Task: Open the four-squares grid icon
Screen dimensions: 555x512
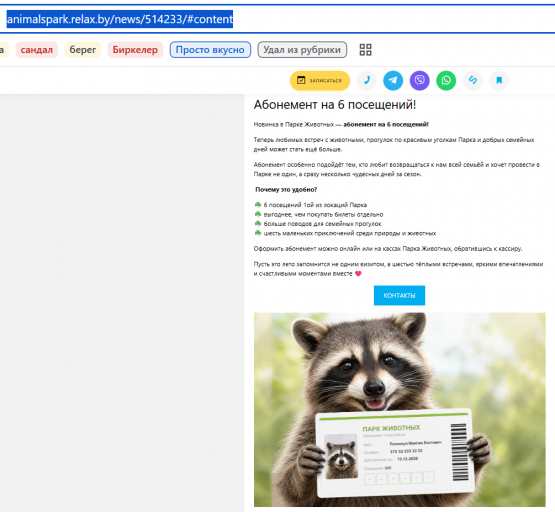Action: [x=365, y=50]
